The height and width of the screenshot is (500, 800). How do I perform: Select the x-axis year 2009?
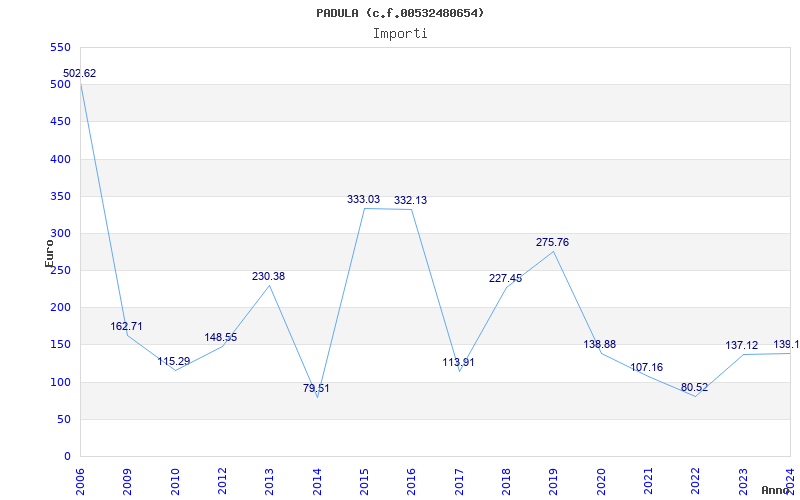(x=128, y=481)
